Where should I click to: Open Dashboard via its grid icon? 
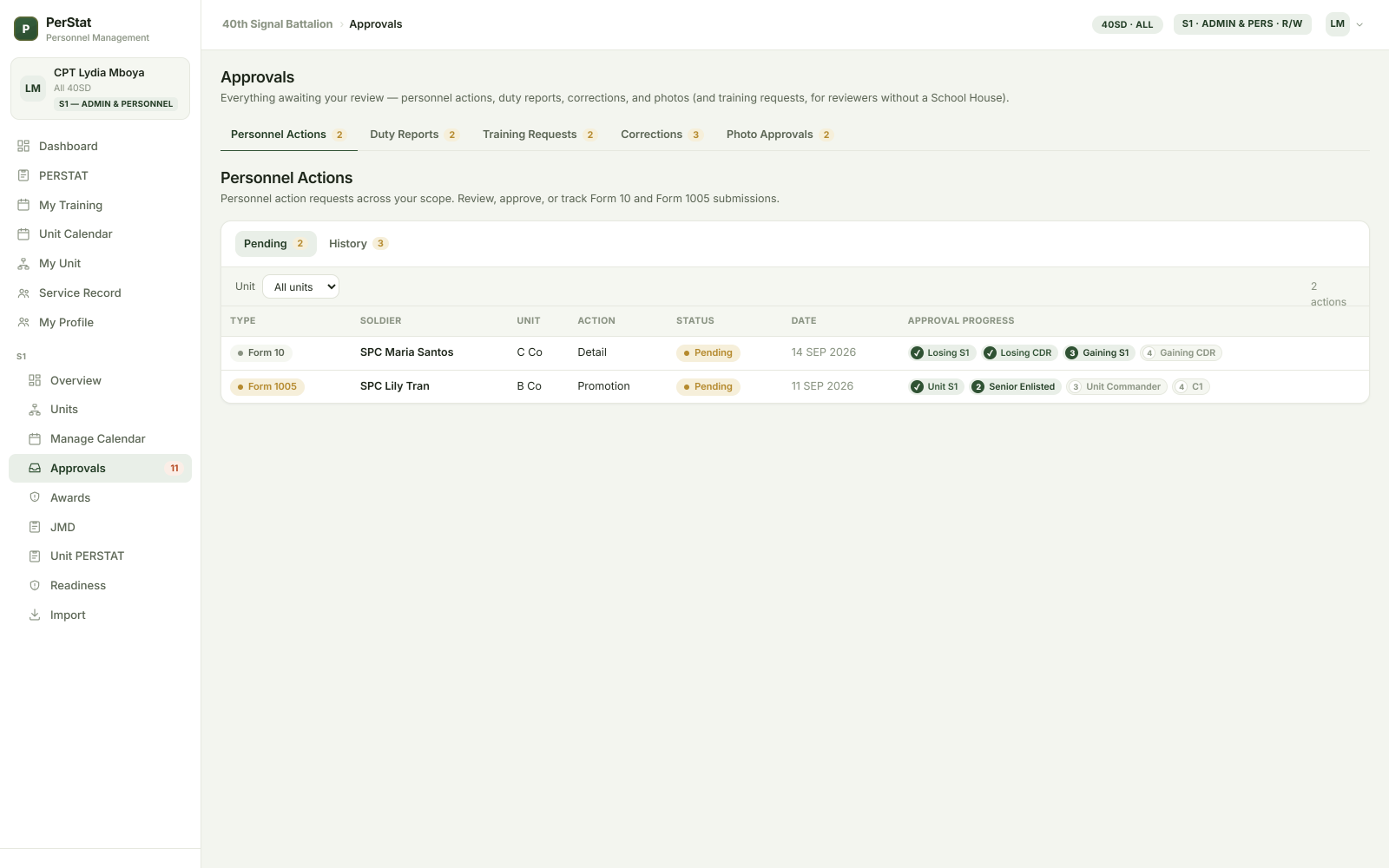[x=23, y=146]
